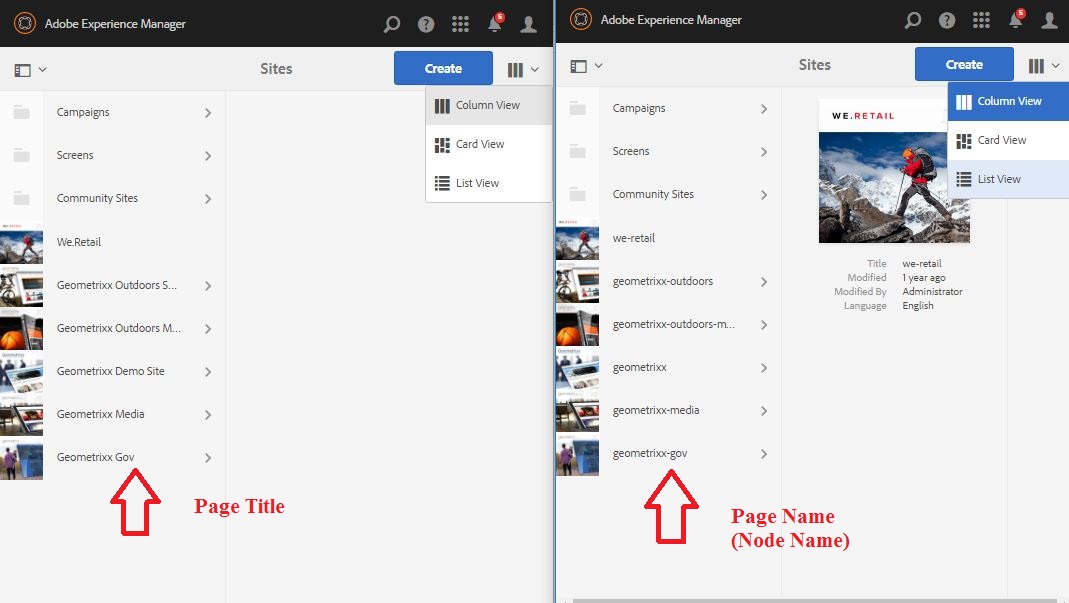Expand Community Sites chevron in right window
This screenshot has width=1069, height=603.
[x=764, y=194]
